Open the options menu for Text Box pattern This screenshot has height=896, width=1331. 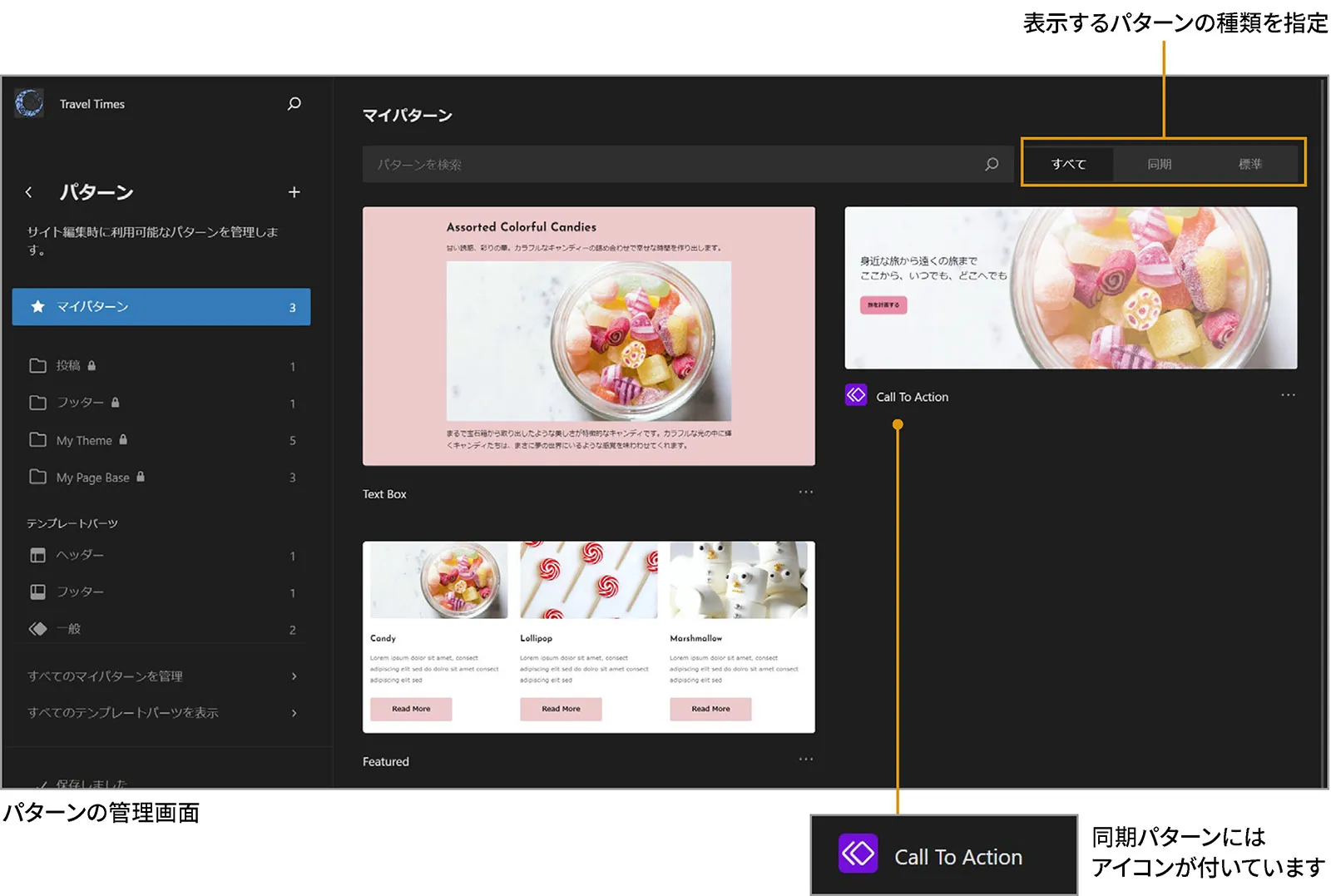tap(804, 492)
